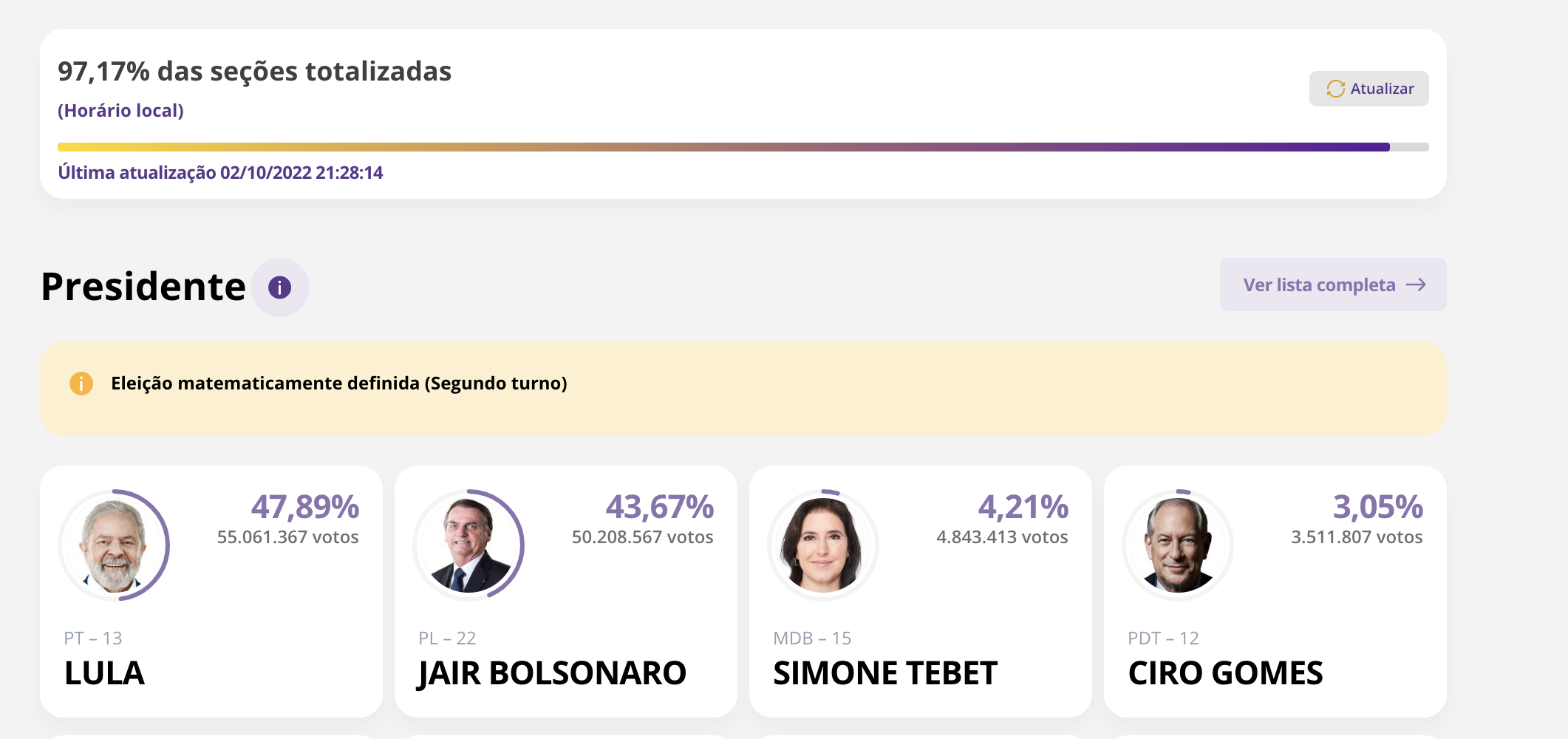Select the JAIR BOLSONARO candidate name
The width and height of the screenshot is (1568, 739).
point(552,673)
